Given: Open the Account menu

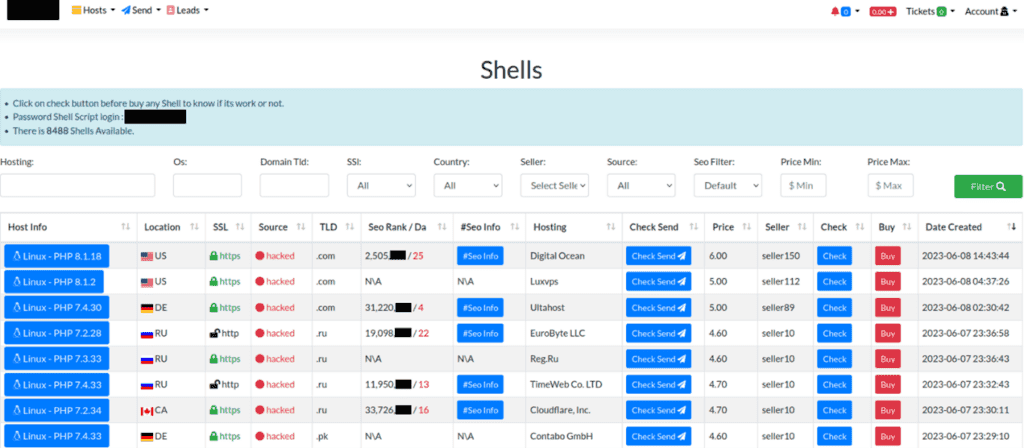Looking at the screenshot, I should [991, 11].
